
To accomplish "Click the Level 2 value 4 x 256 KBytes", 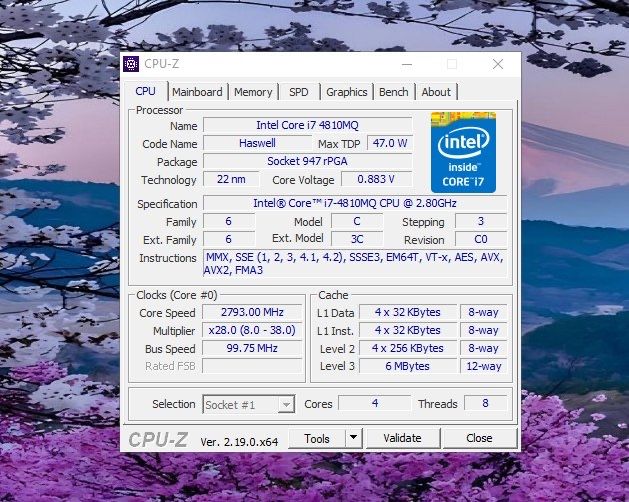I will pos(408,348).
